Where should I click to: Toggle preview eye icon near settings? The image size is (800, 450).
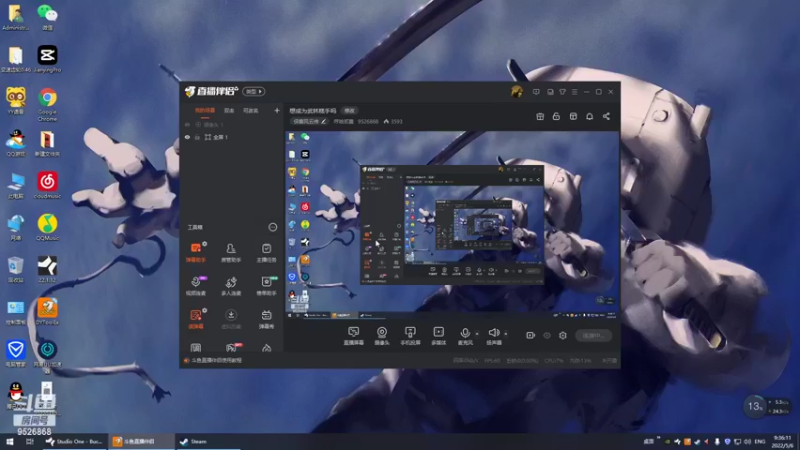(547, 335)
